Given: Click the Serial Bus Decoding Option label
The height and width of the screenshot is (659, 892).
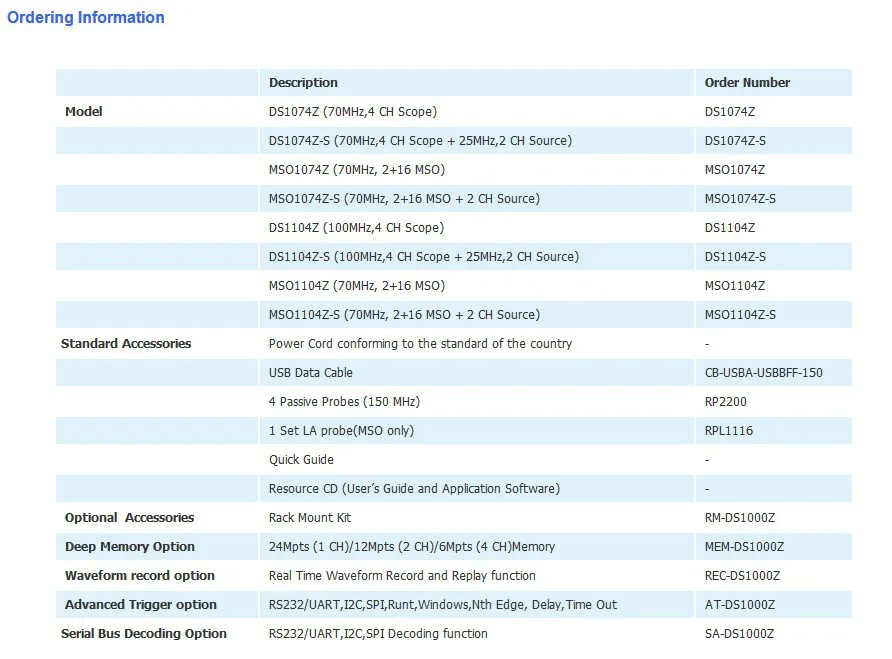Looking at the screenshot, I should tap(143, 634).
